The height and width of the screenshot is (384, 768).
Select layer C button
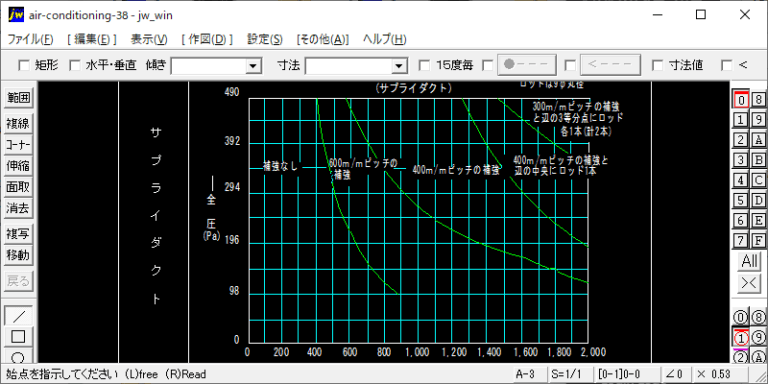[x=759, y=180]
